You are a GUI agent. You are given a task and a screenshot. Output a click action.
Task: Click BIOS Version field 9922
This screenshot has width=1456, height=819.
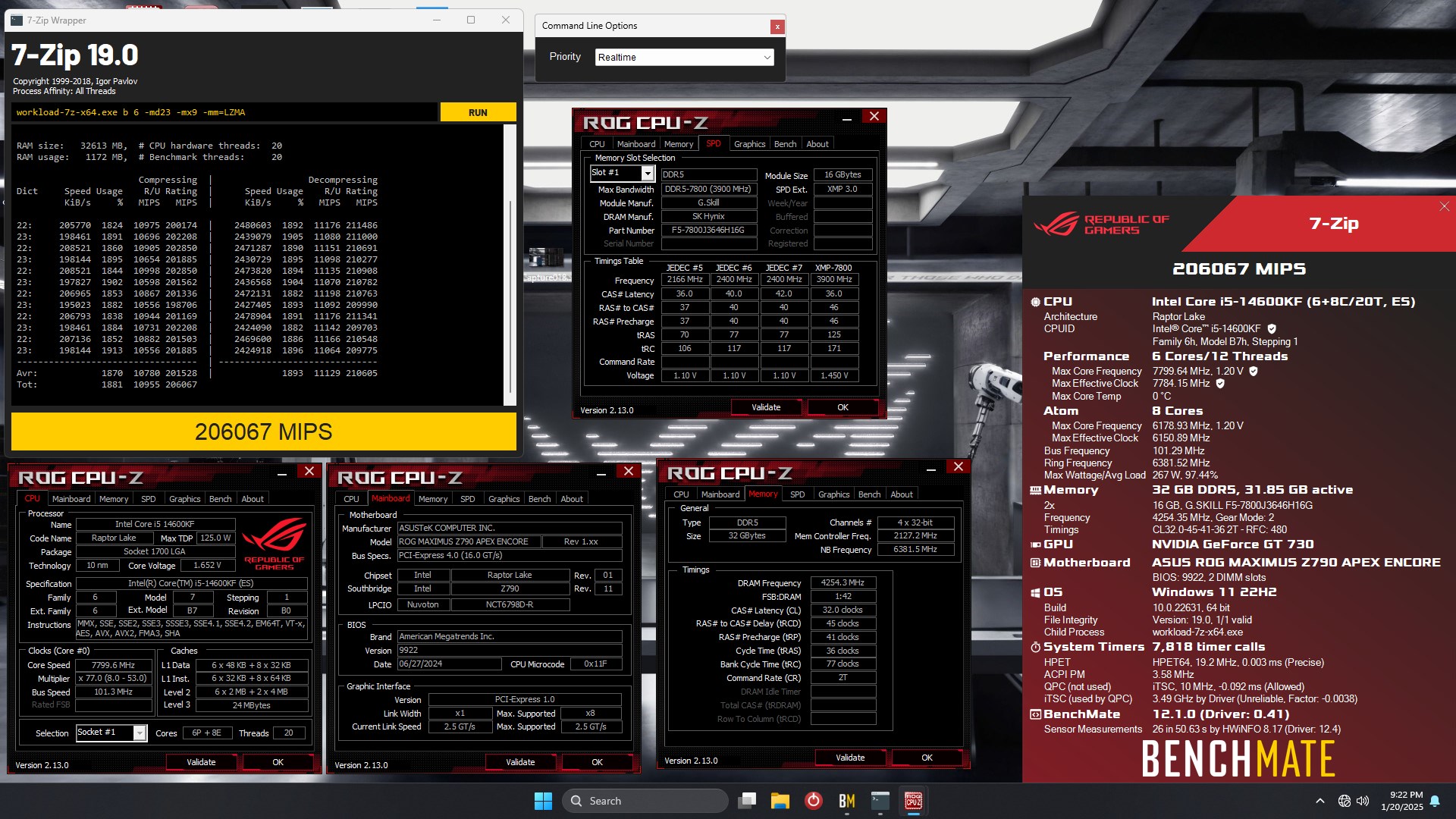coord(510,651)
